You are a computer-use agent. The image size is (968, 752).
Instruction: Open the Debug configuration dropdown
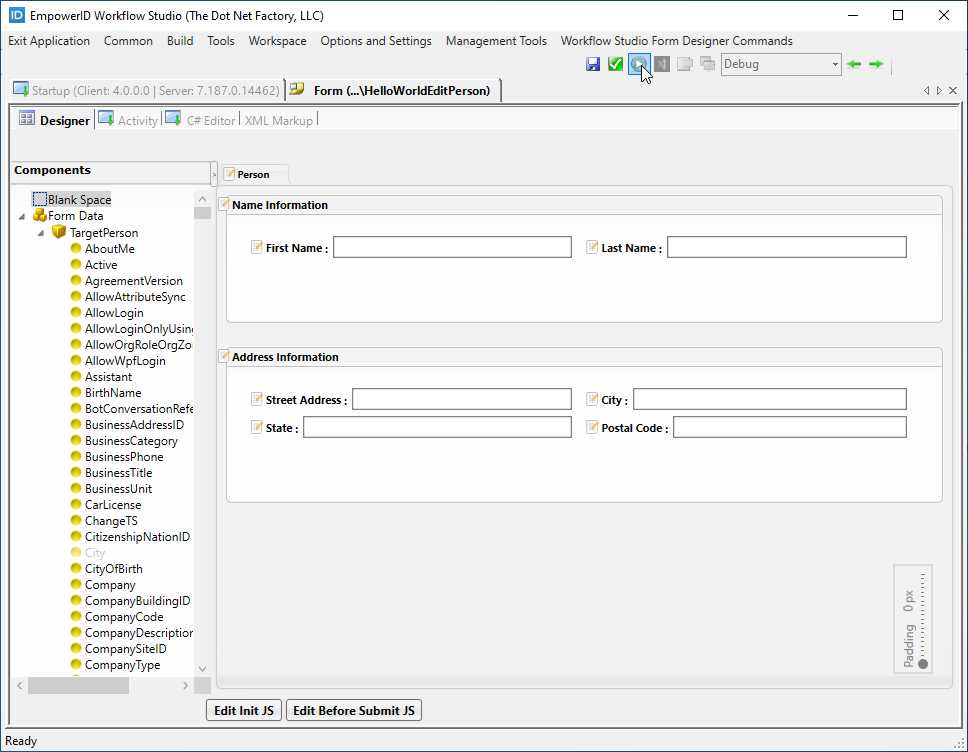(835, 63)
